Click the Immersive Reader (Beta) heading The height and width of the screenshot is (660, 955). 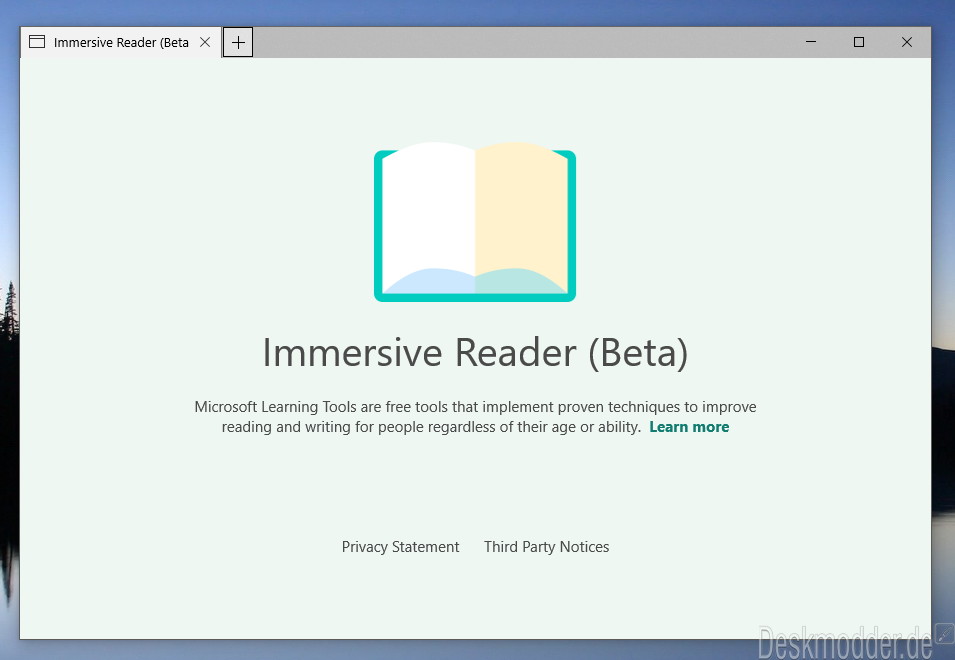click(475, 353)
